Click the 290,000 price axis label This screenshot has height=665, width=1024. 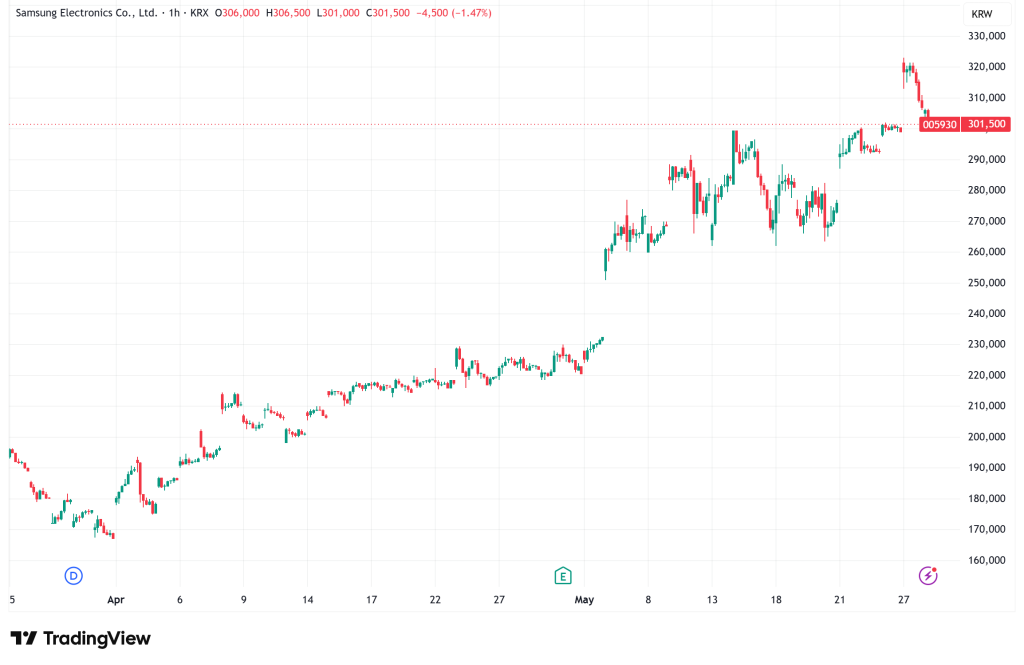click(986, 159)
